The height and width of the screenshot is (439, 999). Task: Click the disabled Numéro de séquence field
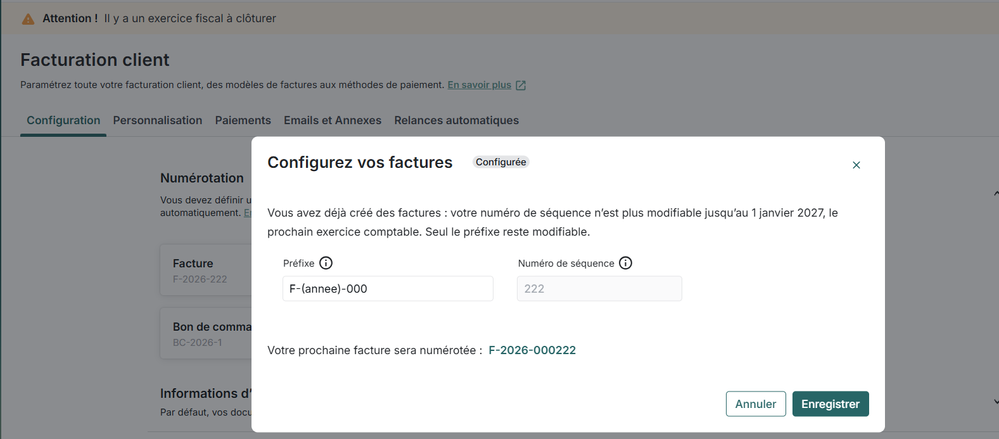pos(599,289)
